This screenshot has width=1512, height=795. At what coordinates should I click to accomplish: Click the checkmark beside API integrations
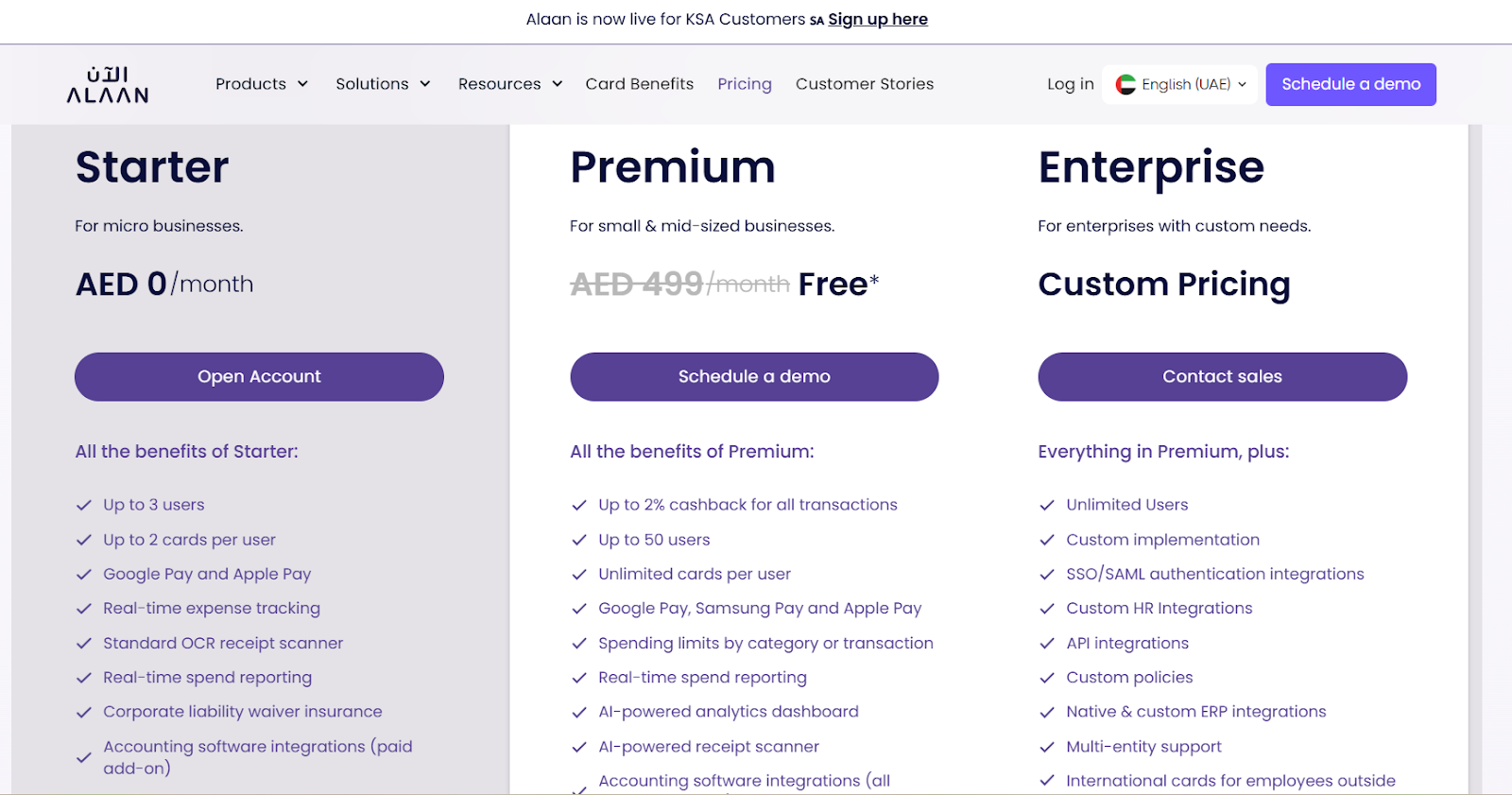[1047, 644]
